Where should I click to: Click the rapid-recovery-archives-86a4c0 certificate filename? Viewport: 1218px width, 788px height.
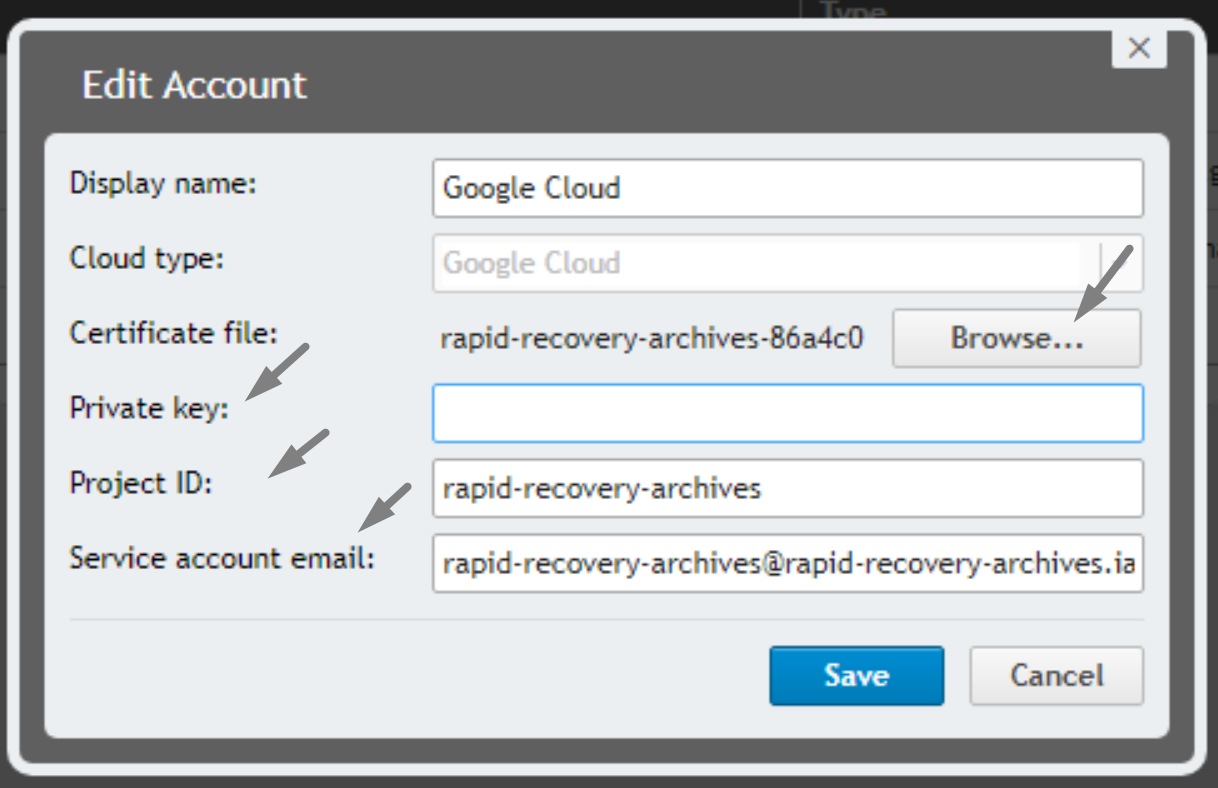(653, 337)
